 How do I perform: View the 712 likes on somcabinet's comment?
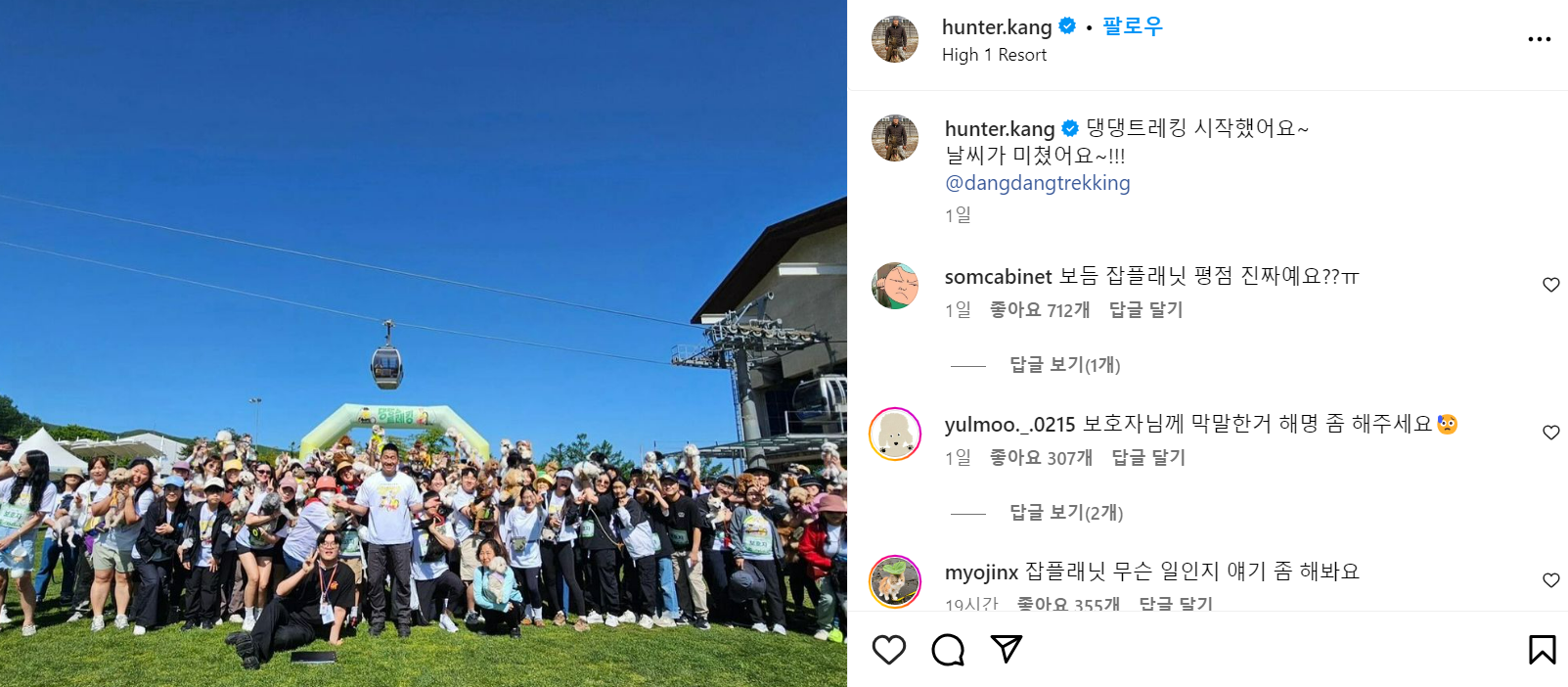pos(1039,310)
